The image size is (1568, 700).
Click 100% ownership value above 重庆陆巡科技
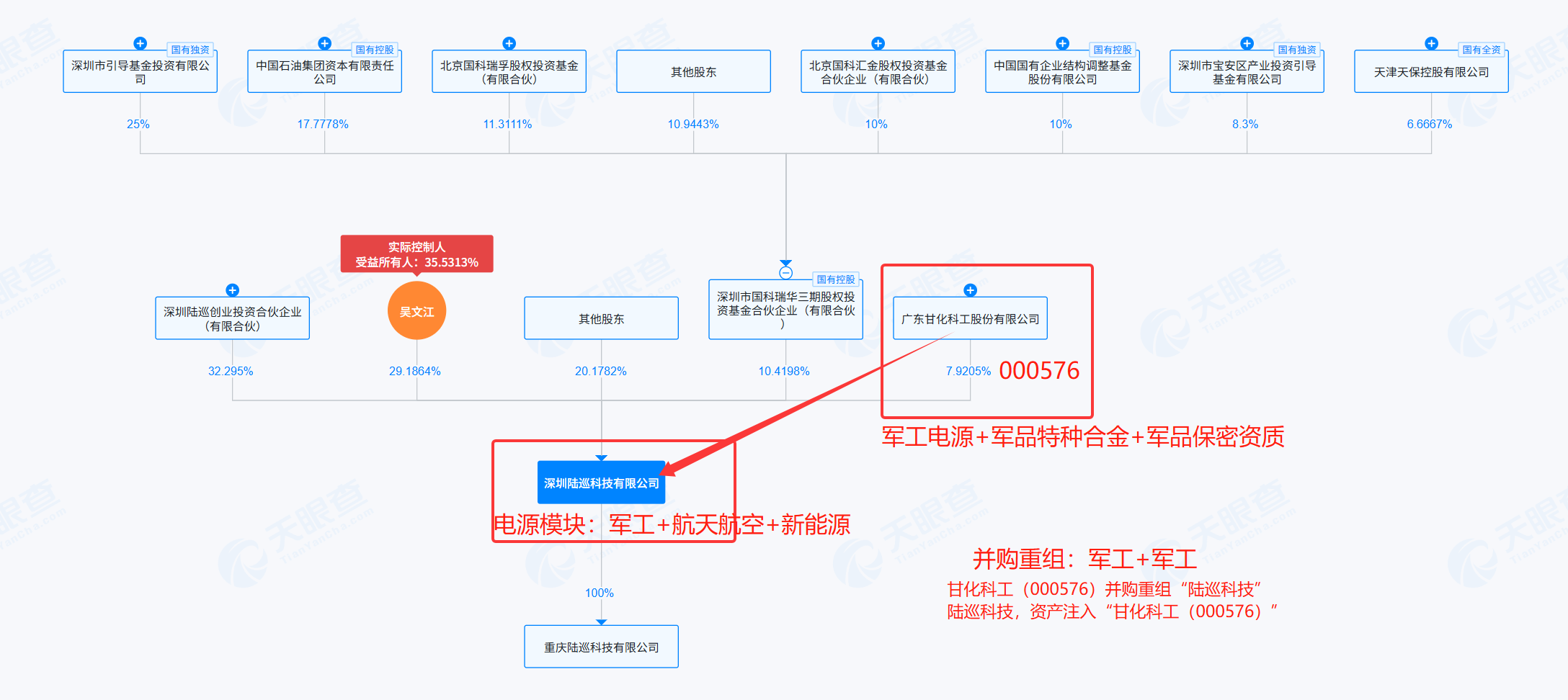pyautogui.click(x=600, y=593)
